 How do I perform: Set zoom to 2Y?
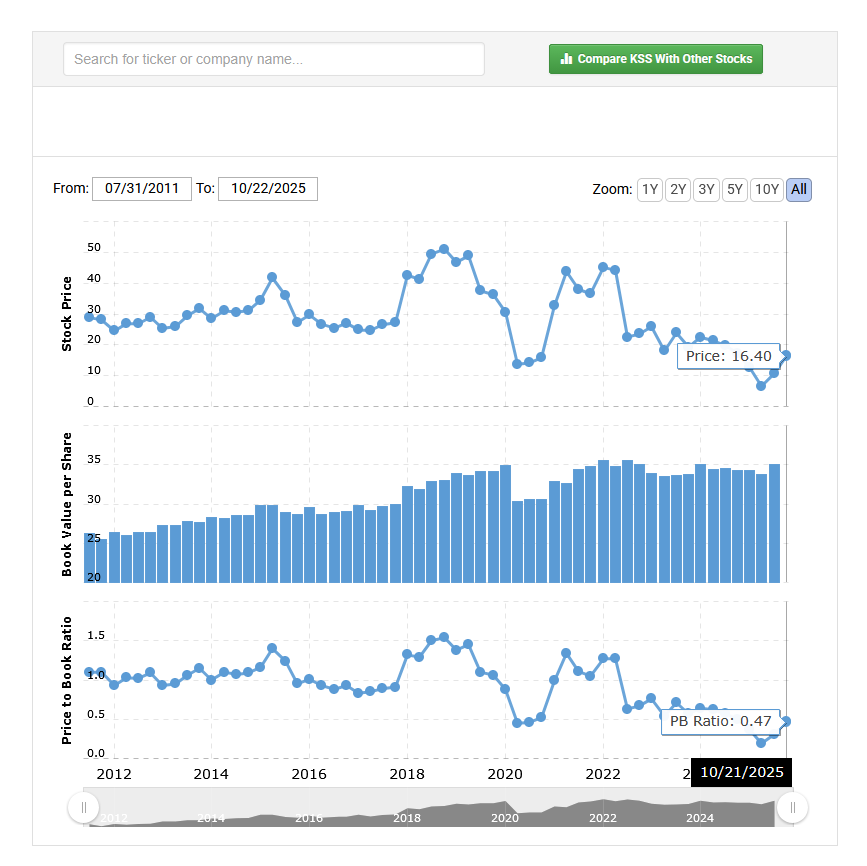pyautogui.click(x=678, y=190)
